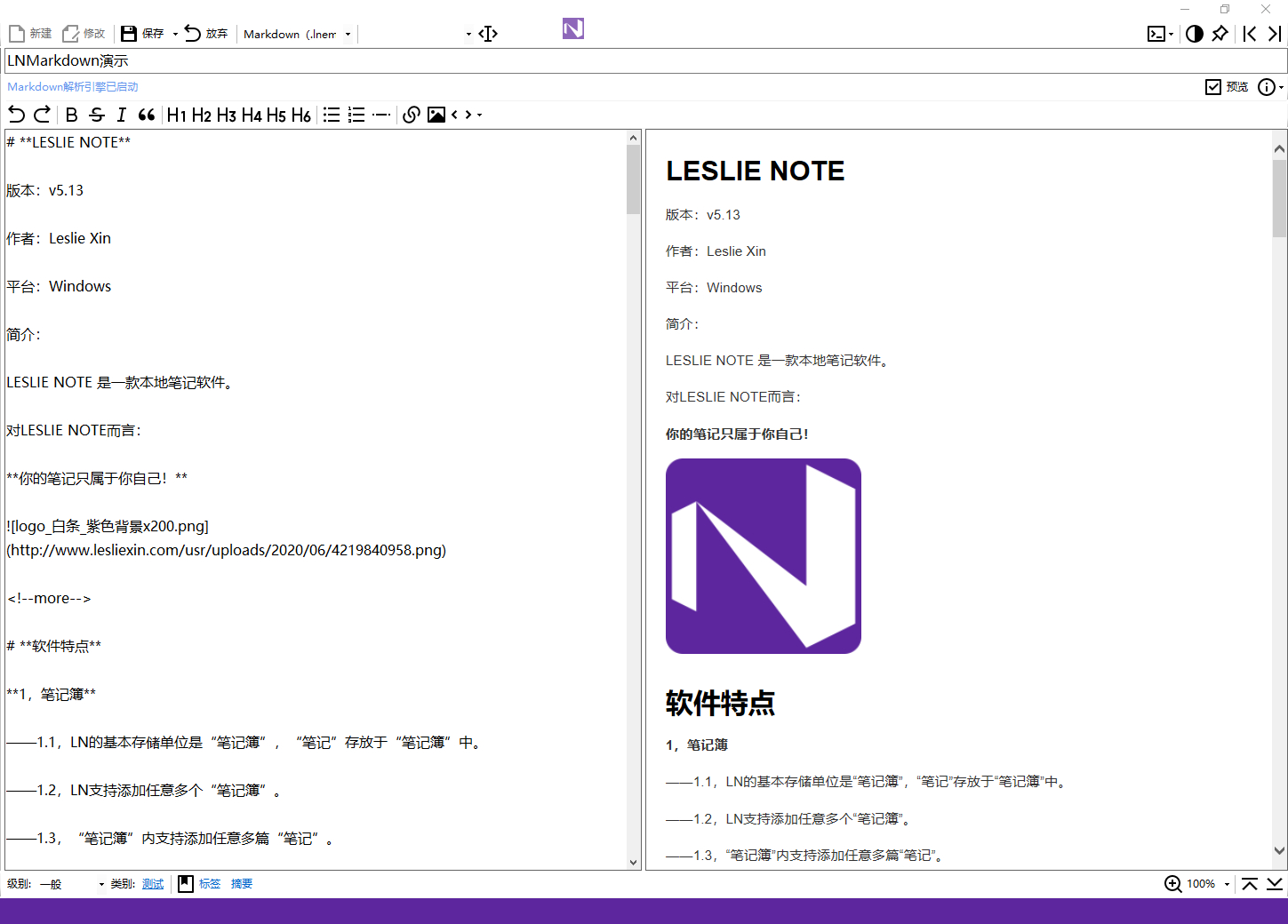Click the 版本：v5.13 line in editor
This screenshot has height=924, width=1288.
coord(45,190)
